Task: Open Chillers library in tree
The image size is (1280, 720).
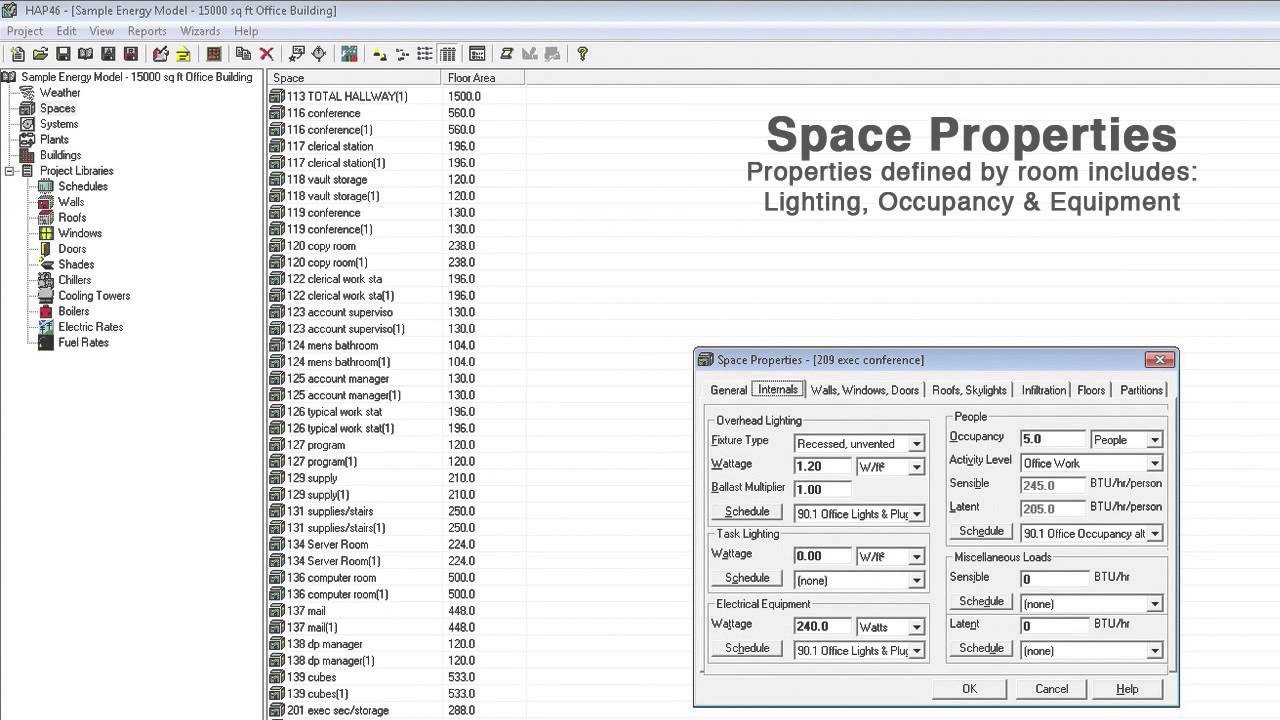Action: (x=74, y=280)
